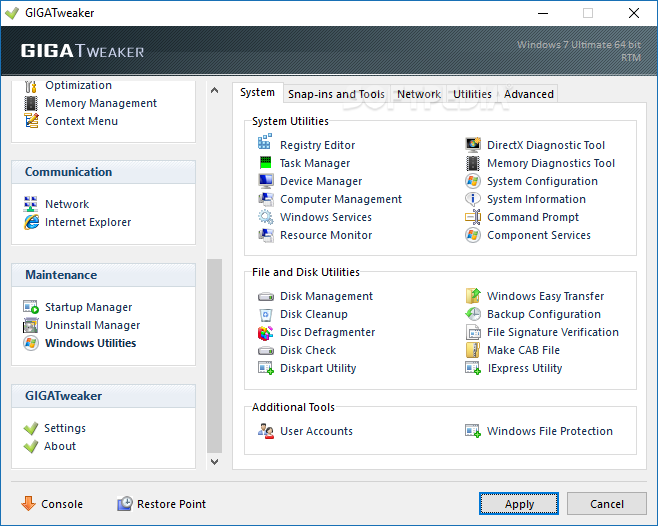Click the Windows Services gear icon
Image resolution: width=658 pixels, height=526 pixels.
coord(266,217)
